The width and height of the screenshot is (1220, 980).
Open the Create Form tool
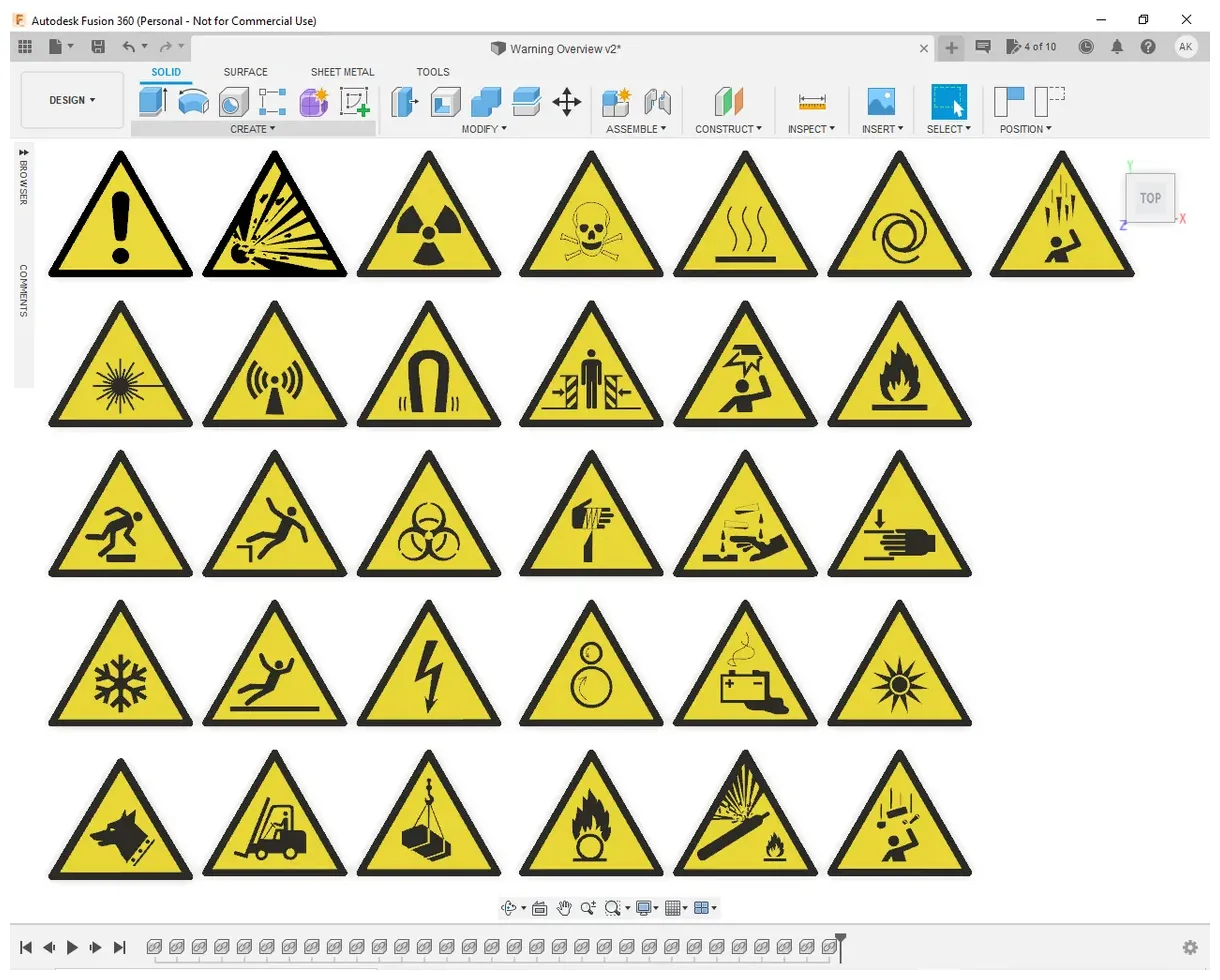click(314, 101)
